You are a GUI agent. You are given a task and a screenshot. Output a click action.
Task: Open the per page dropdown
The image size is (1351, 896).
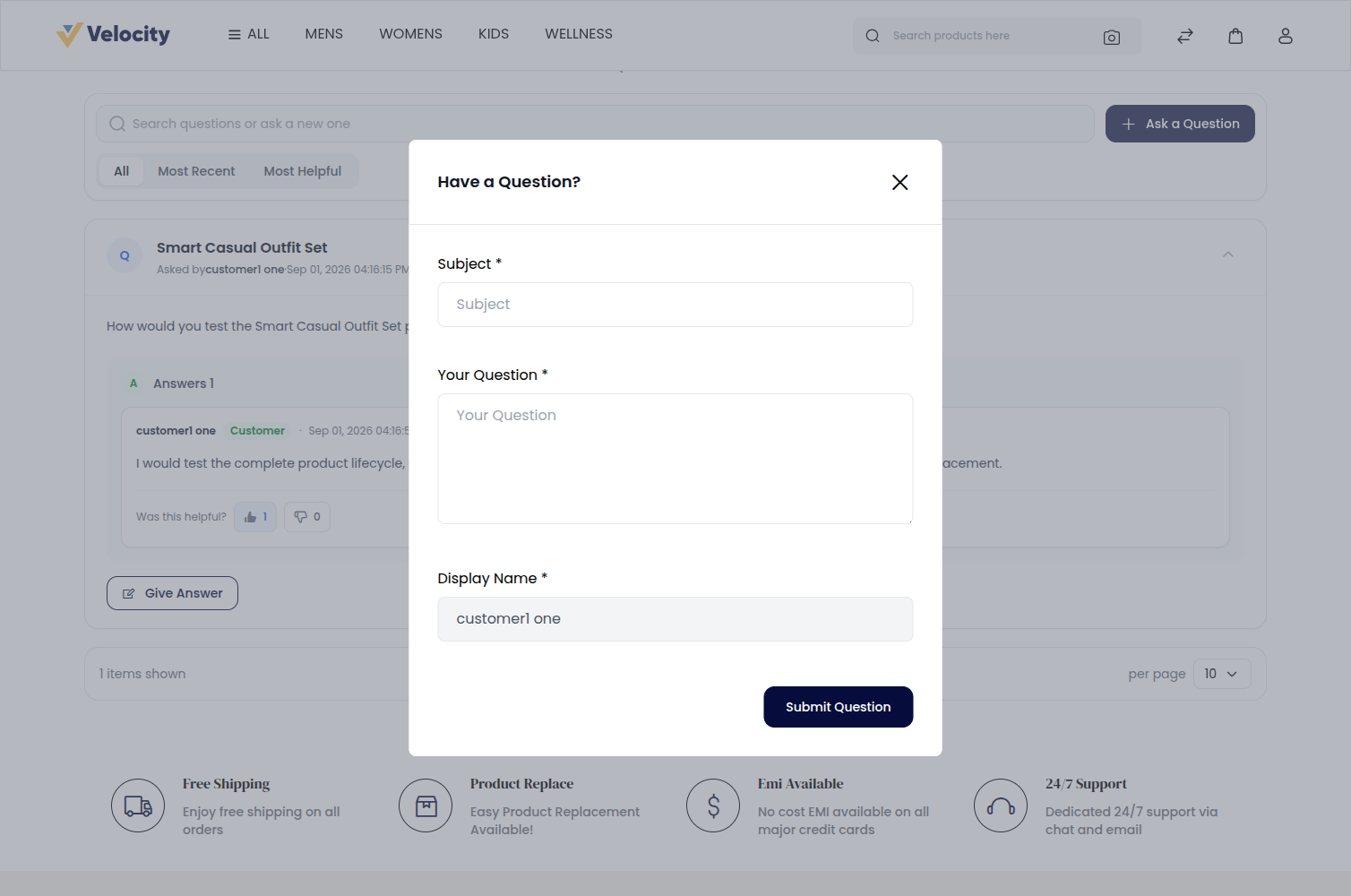tap(1222, 674)
